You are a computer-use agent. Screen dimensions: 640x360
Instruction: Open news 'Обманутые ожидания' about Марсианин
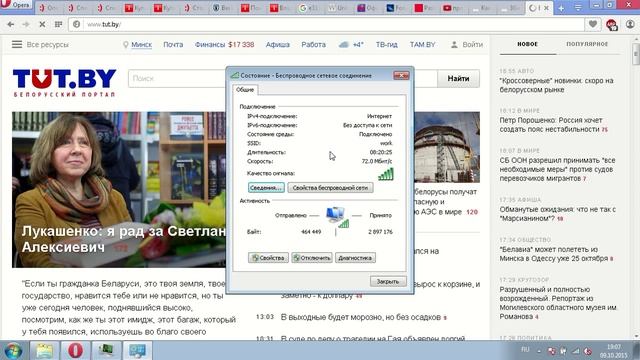(x=557, y=213)
